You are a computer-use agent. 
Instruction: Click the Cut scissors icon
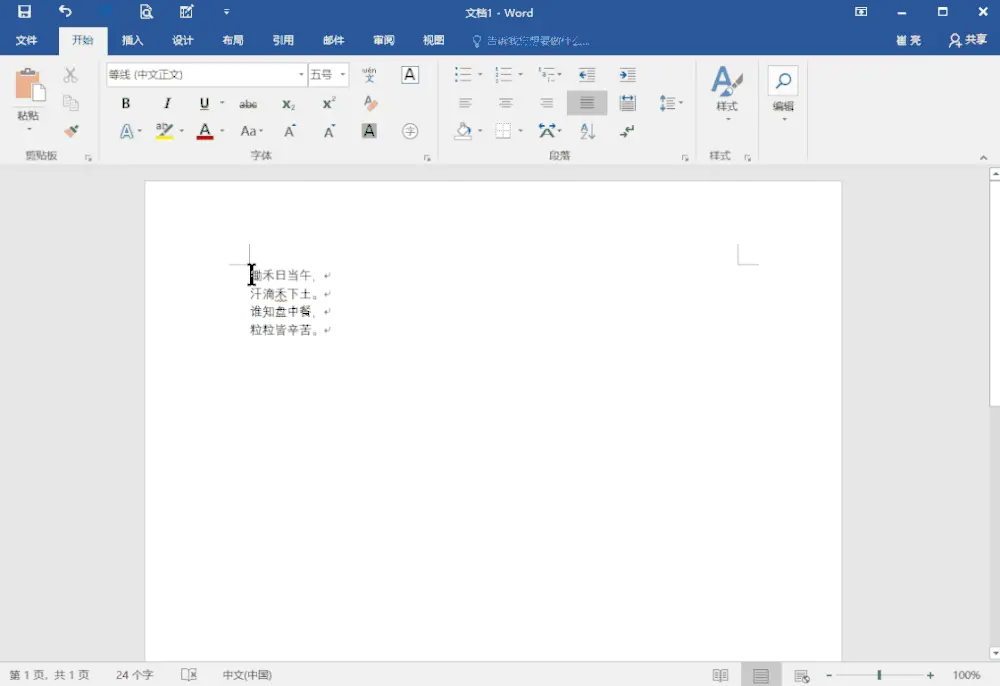(x=71, y=75)
